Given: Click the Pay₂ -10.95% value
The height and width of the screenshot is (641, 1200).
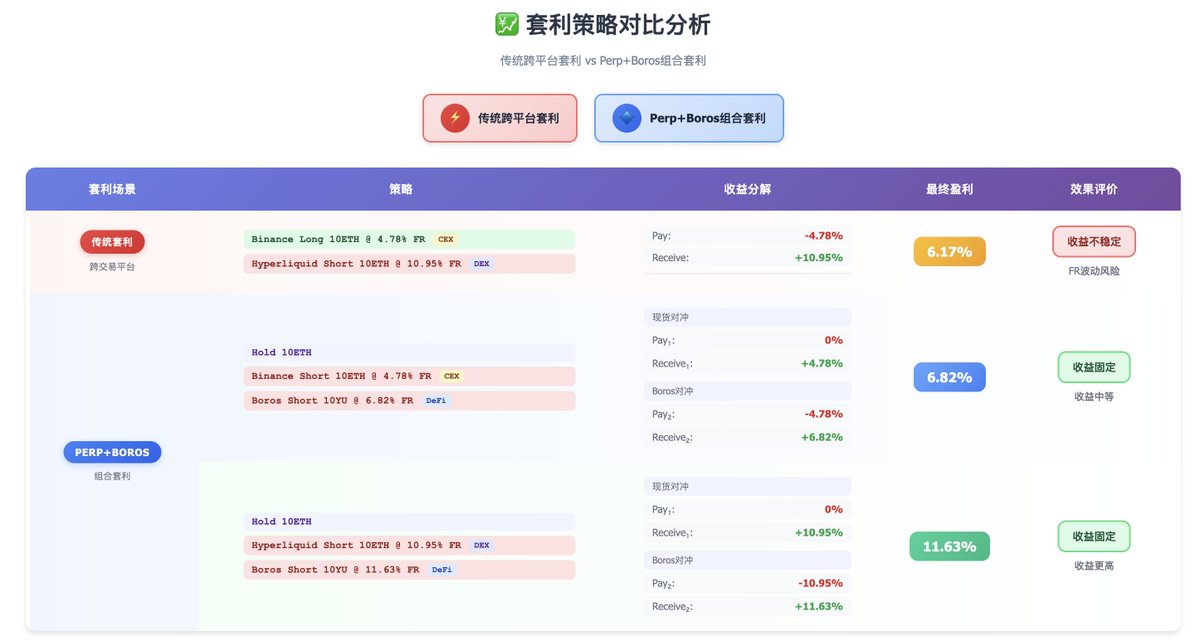Looking at the screenshot, I should (x=820, y=583).
